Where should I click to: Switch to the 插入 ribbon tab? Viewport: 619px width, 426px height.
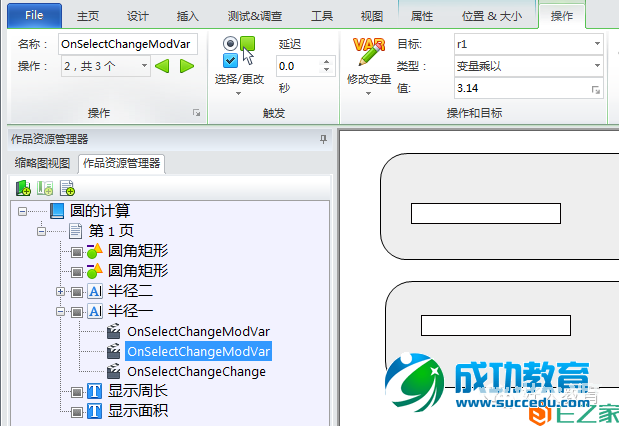click(188, 16)
